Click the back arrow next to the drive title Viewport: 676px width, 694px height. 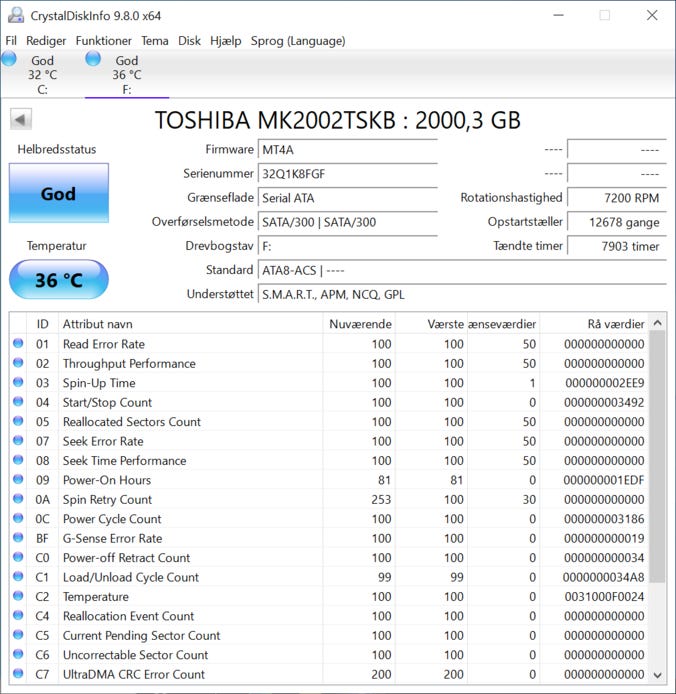click(20, 120)
